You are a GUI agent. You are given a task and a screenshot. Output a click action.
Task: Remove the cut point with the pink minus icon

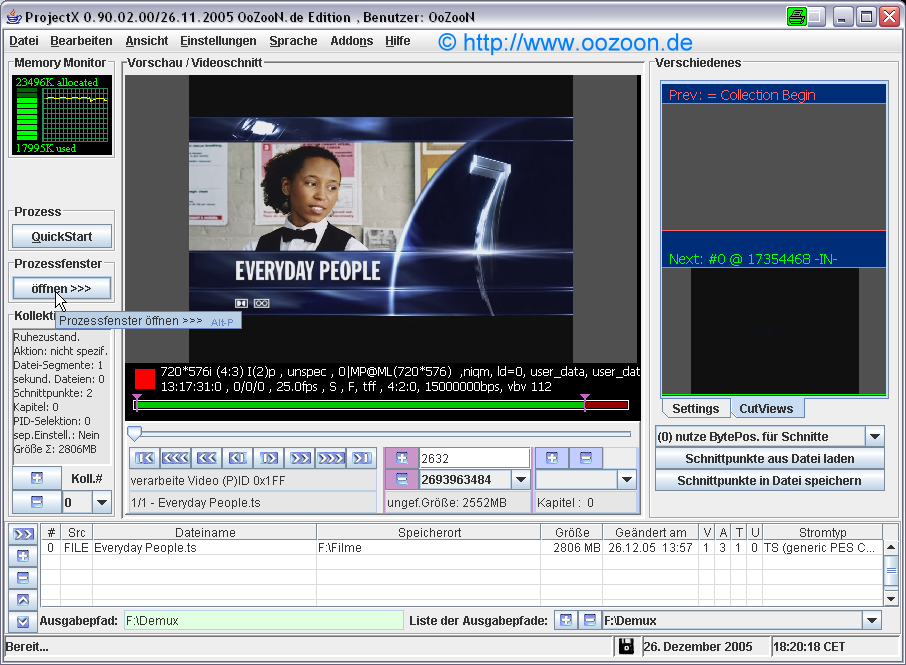click(402, 480)
